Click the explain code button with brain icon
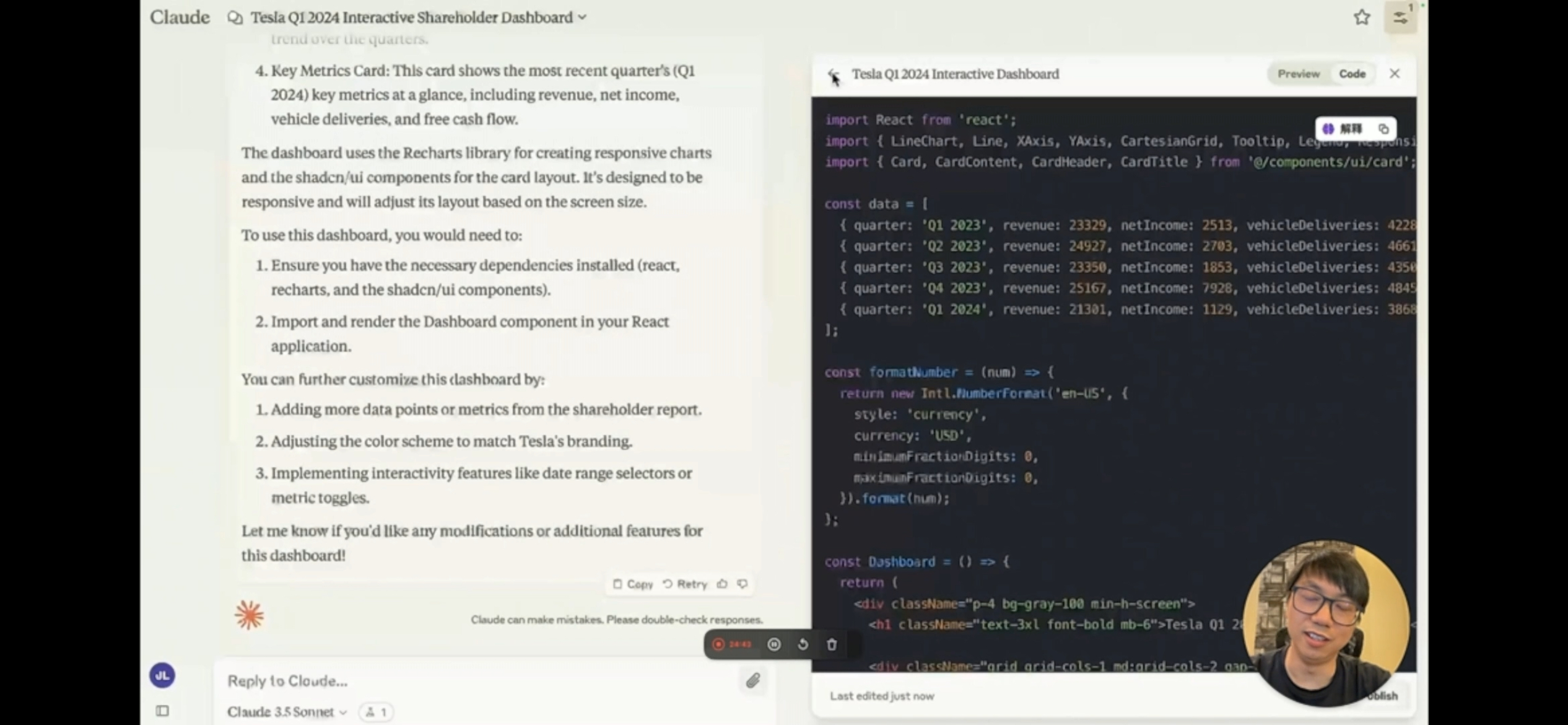 point(1342,129)
